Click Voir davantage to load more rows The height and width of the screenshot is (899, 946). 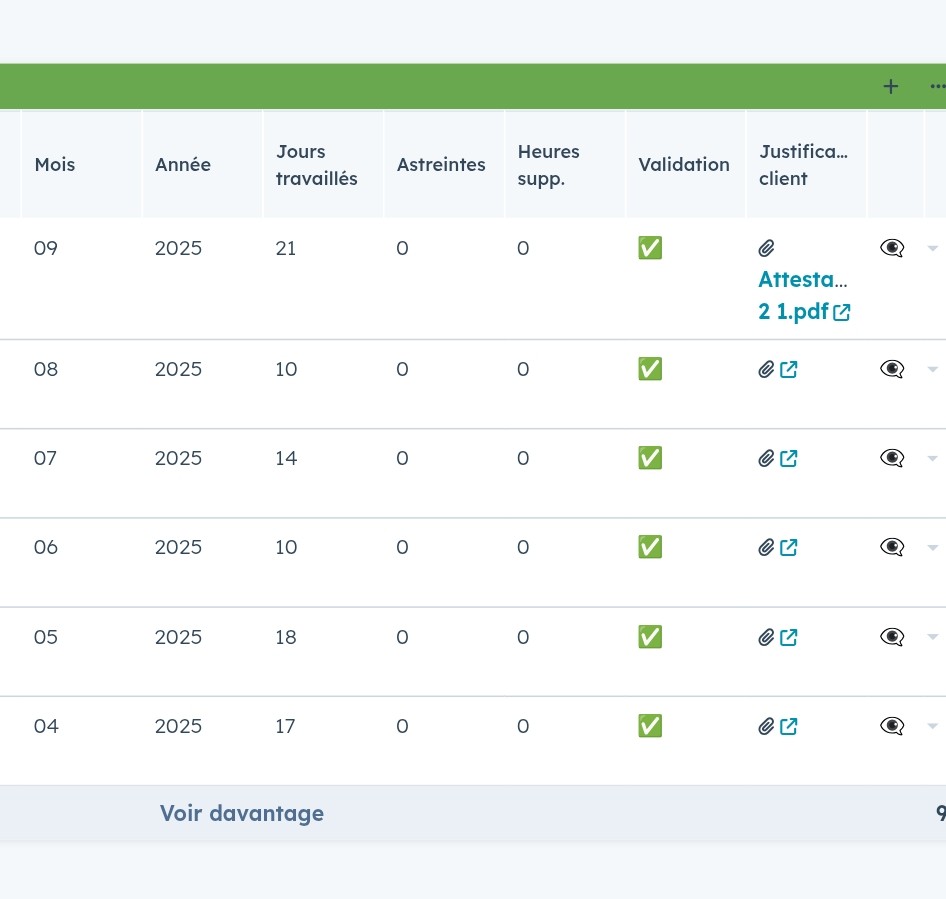(x=242, y=813)
